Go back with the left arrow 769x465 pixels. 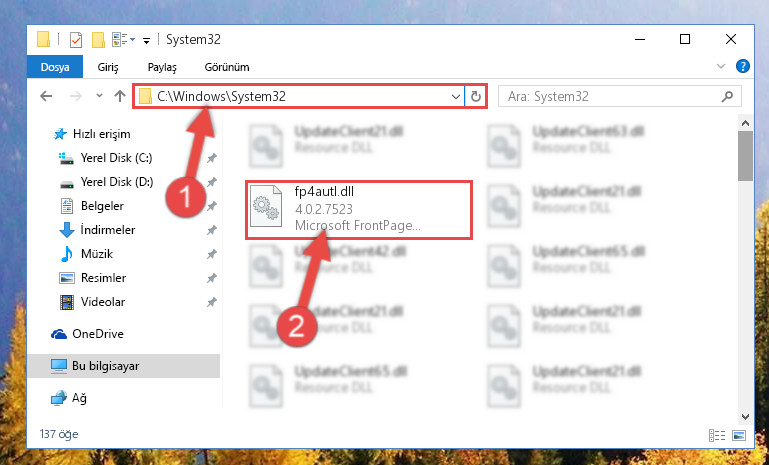point(46,96)
